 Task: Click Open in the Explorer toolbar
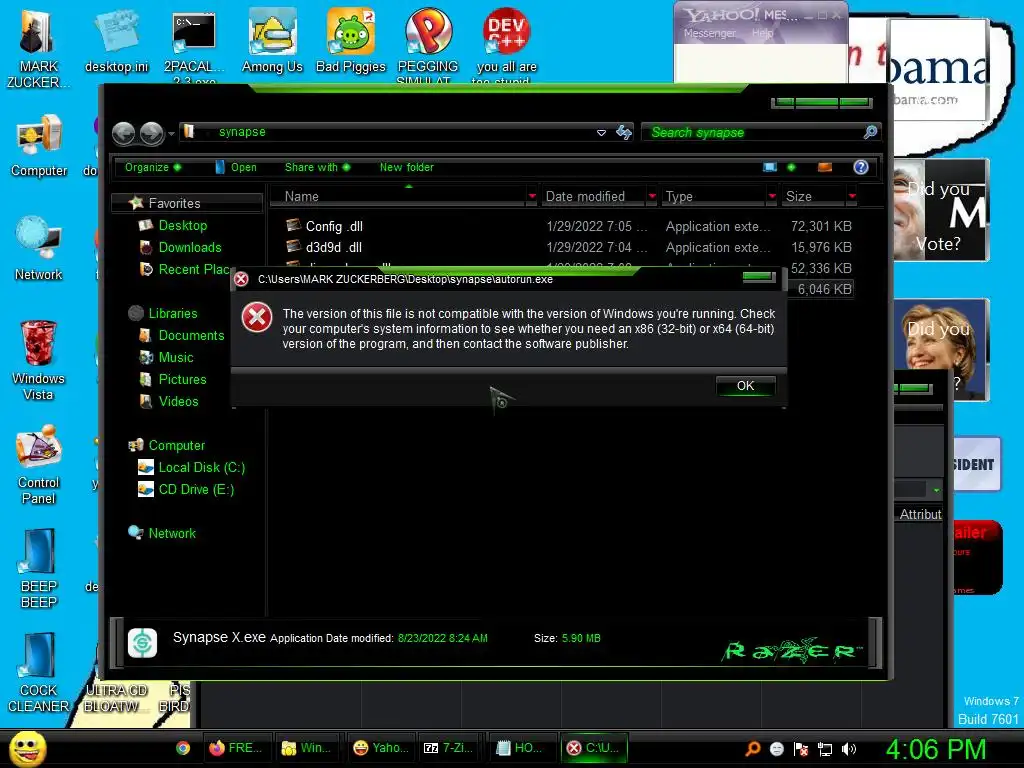point(236,167)
